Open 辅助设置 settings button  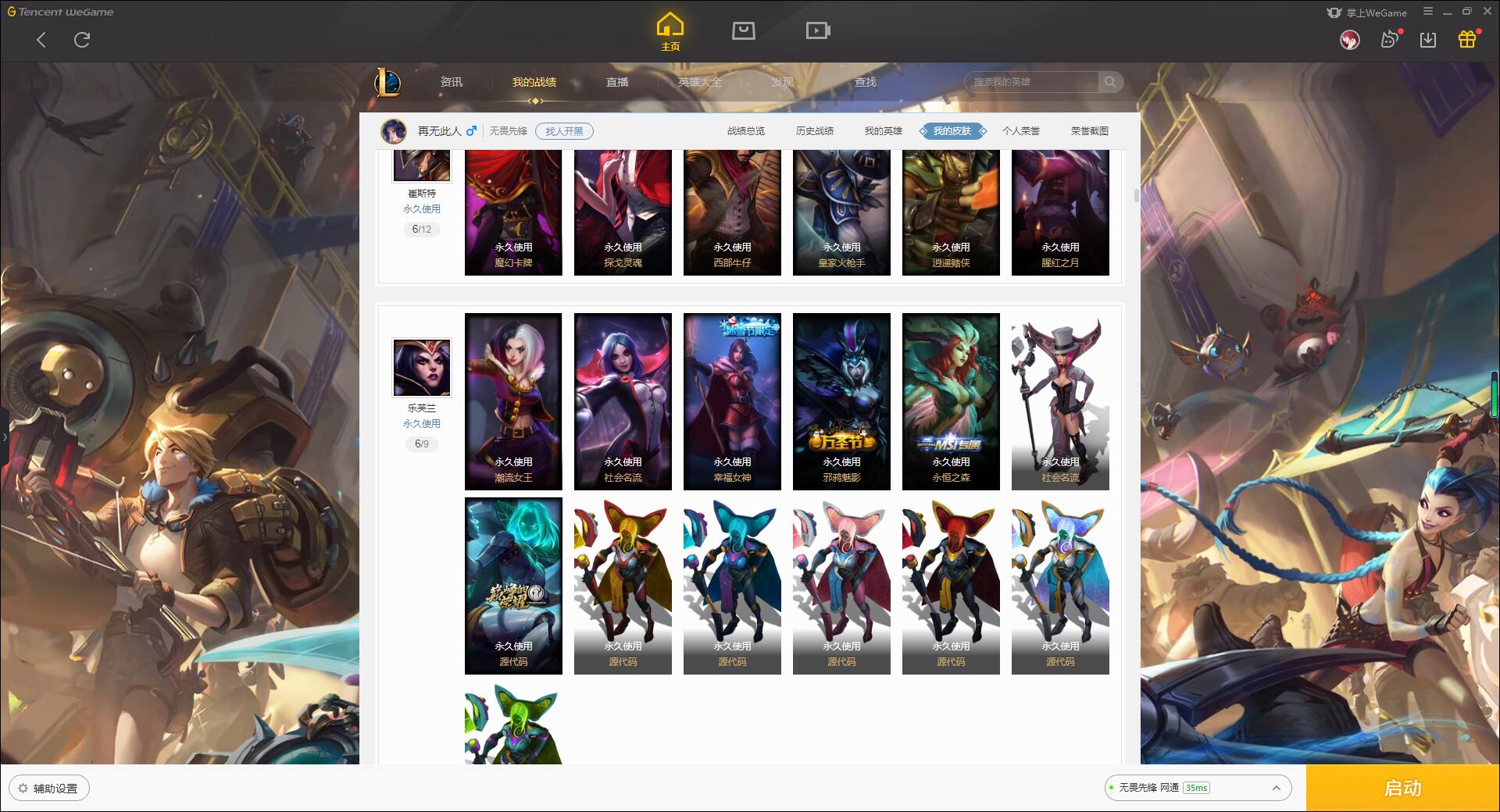48,789
